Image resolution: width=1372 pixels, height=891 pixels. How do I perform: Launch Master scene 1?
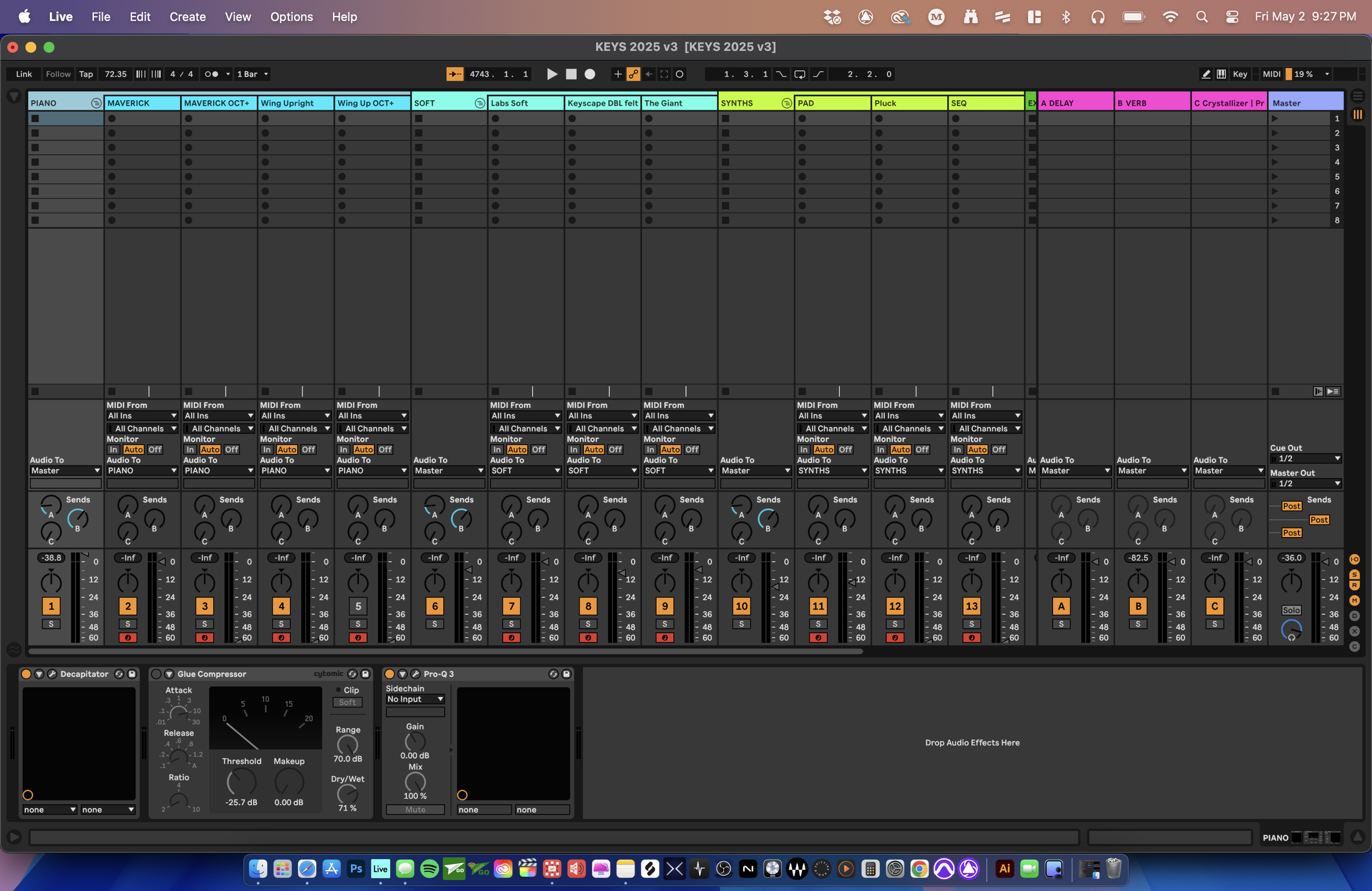(1275, 118)
